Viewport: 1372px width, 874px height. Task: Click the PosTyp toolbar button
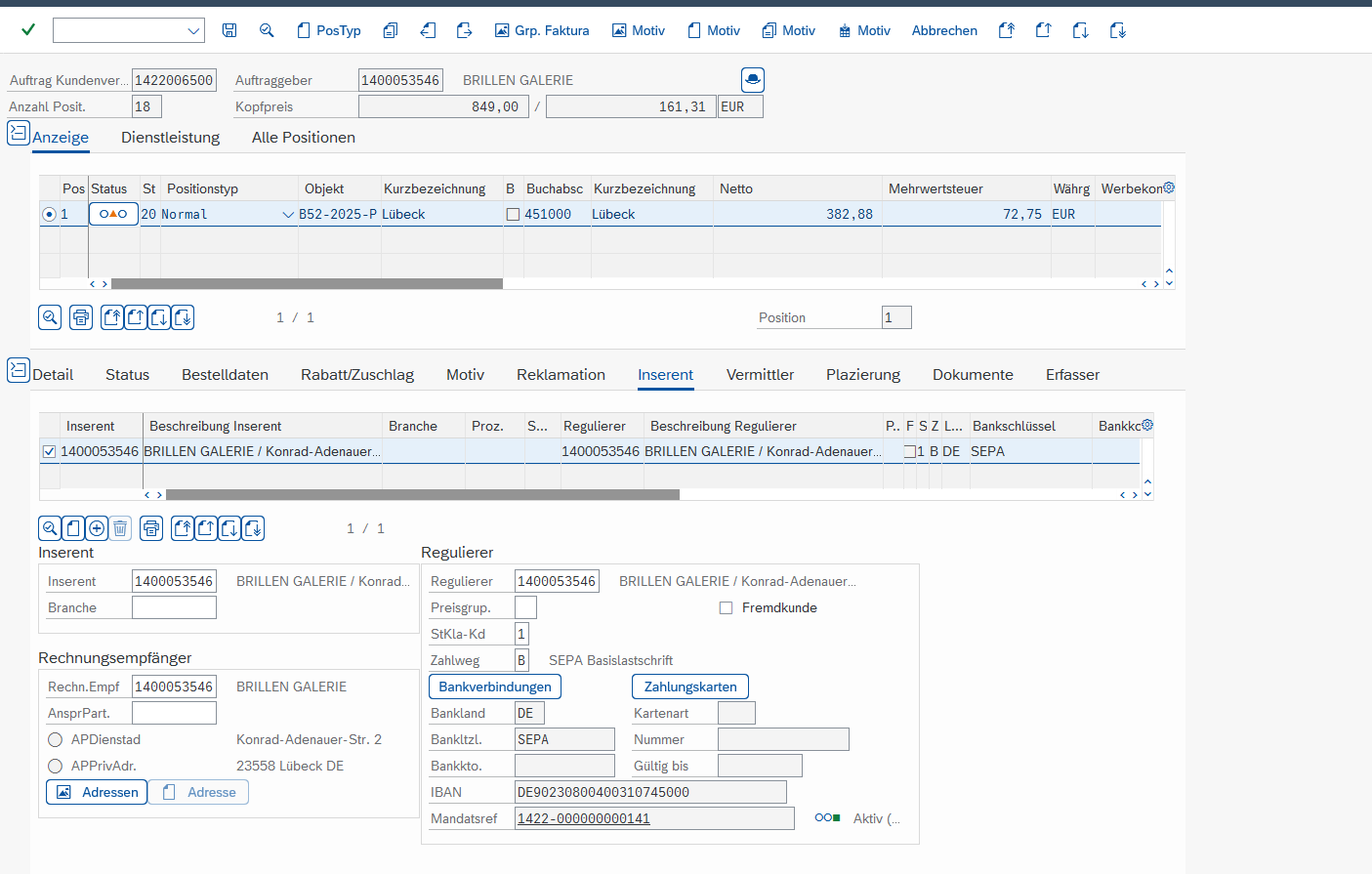pyautogui.click(x=329, y=30)
